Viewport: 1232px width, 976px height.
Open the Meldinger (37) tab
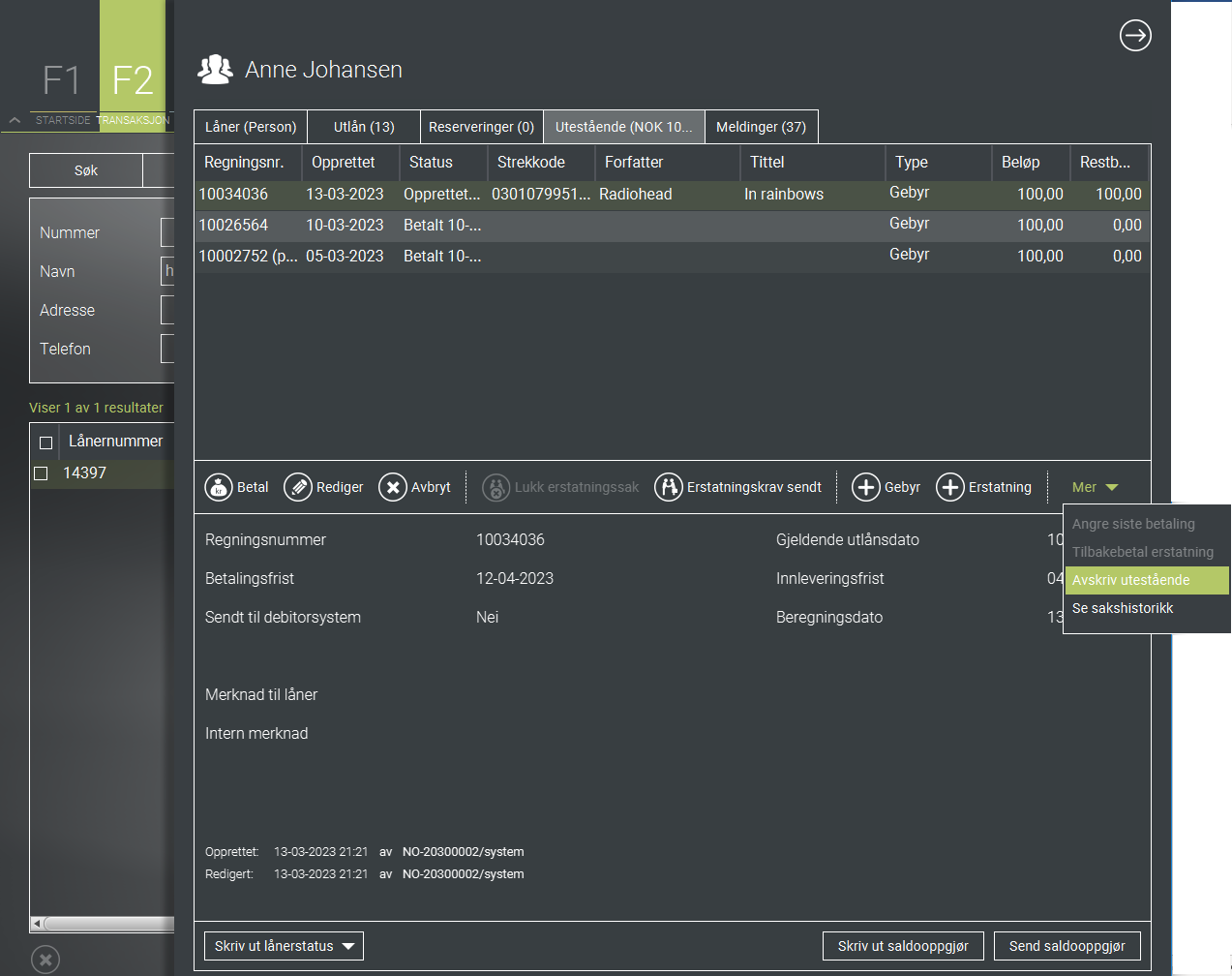pos(762,127)
